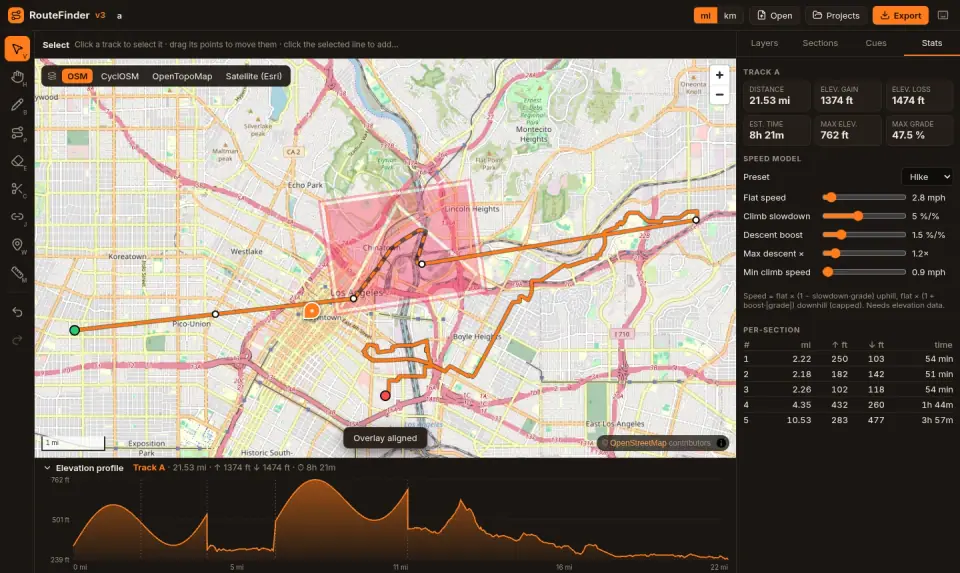
Task: Adjust the Max descent multiplier slider
Action: point(864,253)
